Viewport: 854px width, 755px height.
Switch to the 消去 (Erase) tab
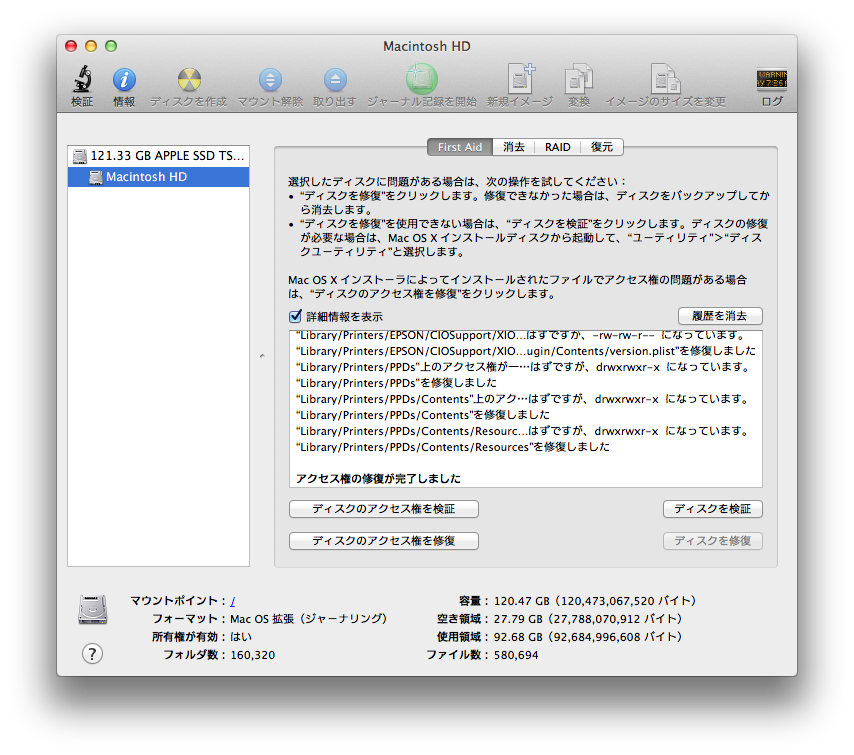(514, 147)
